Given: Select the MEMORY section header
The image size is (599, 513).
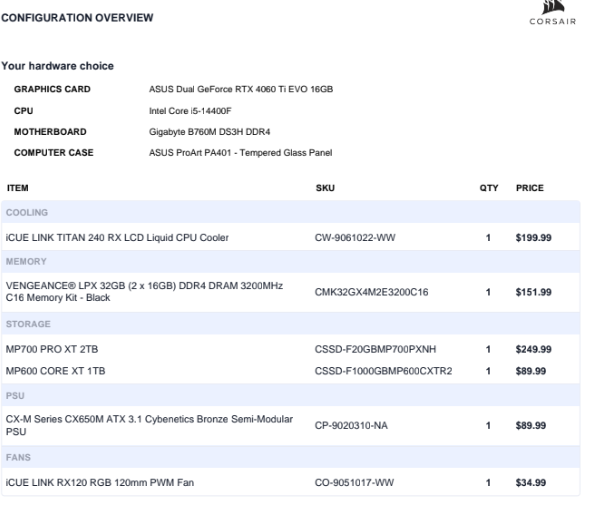Looking at the screenshot, I should (x=290, y=262).
